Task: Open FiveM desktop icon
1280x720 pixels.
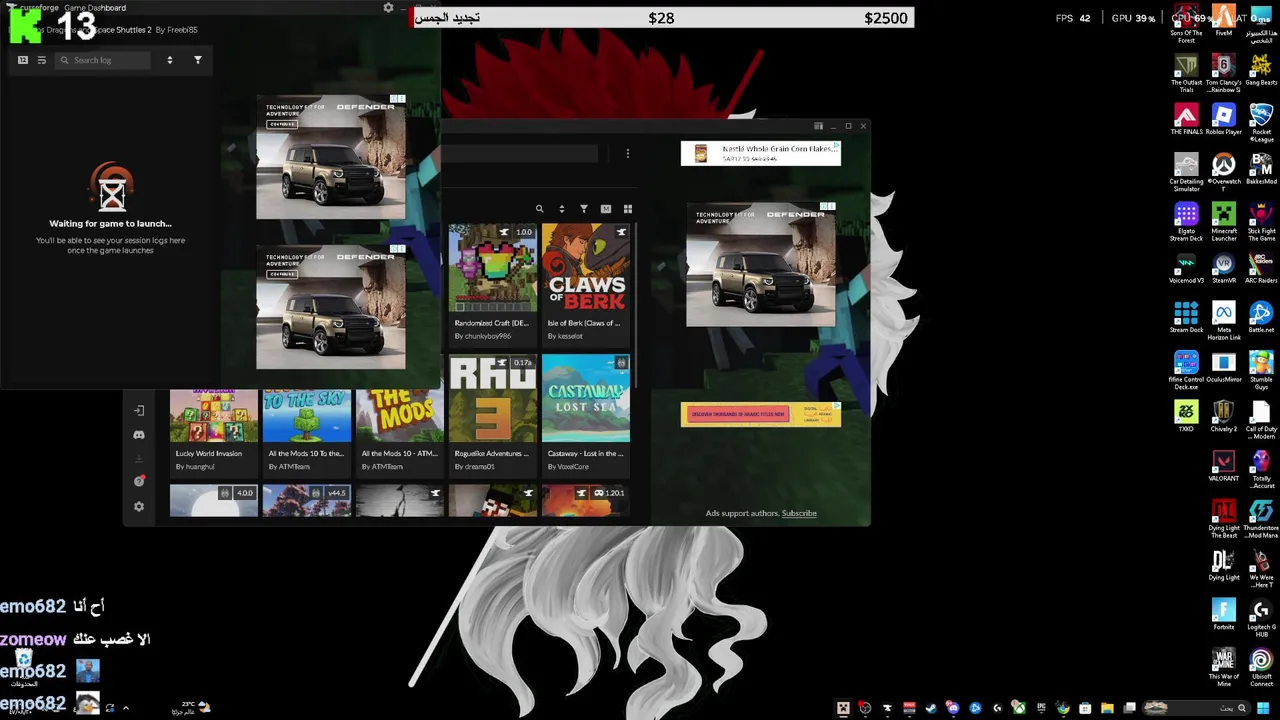Action: click(1223, 22)
